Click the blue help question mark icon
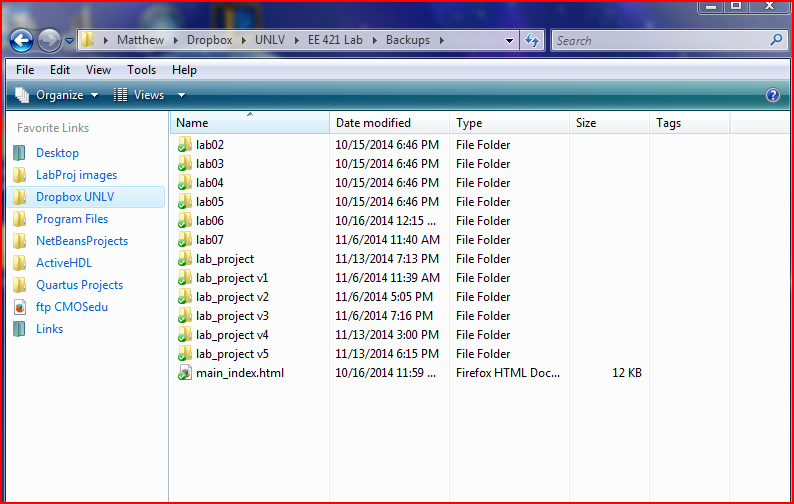 click(x=773, y=95)
